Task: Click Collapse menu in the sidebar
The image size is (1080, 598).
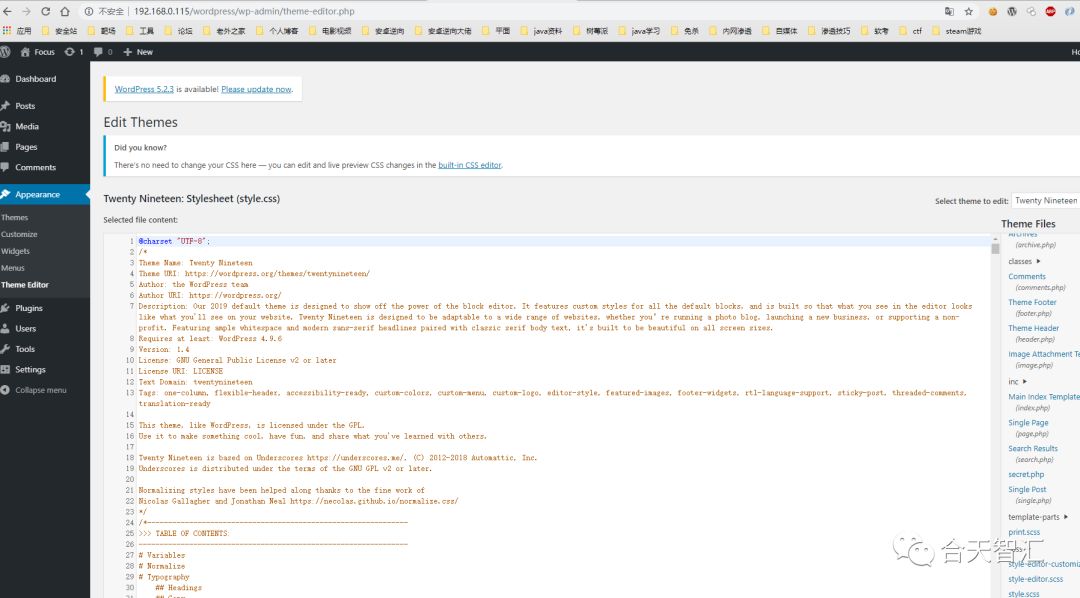Action: pos(41,390)
